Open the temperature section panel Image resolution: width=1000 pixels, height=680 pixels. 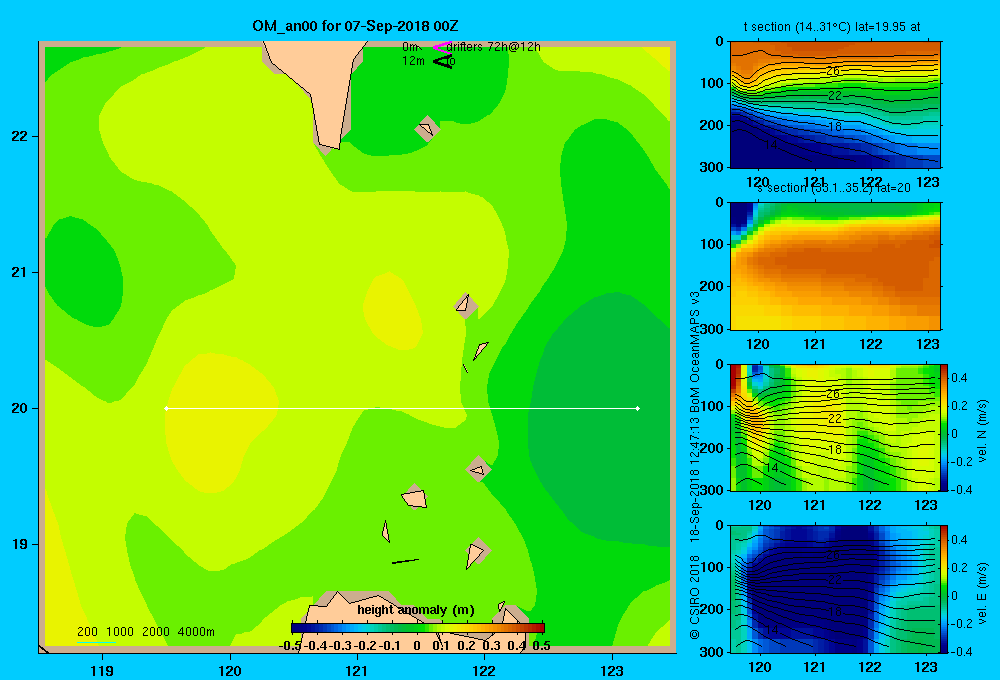coord(835,104)
